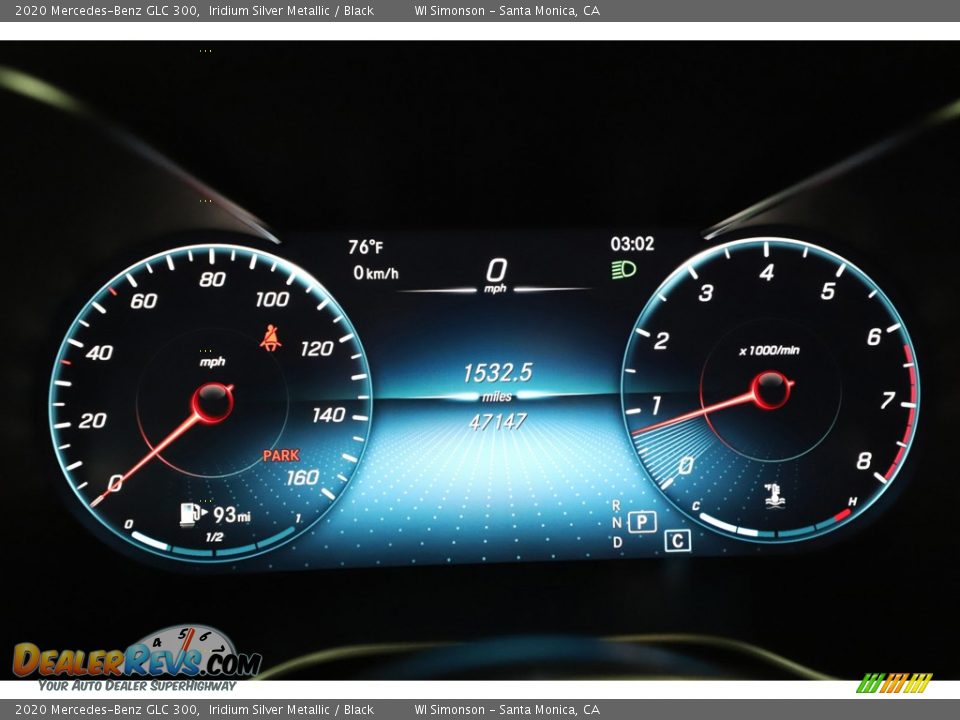Select the boxed P gear indicator
The height and width of the screenshot is (720, 960).
tap(642, 522)
